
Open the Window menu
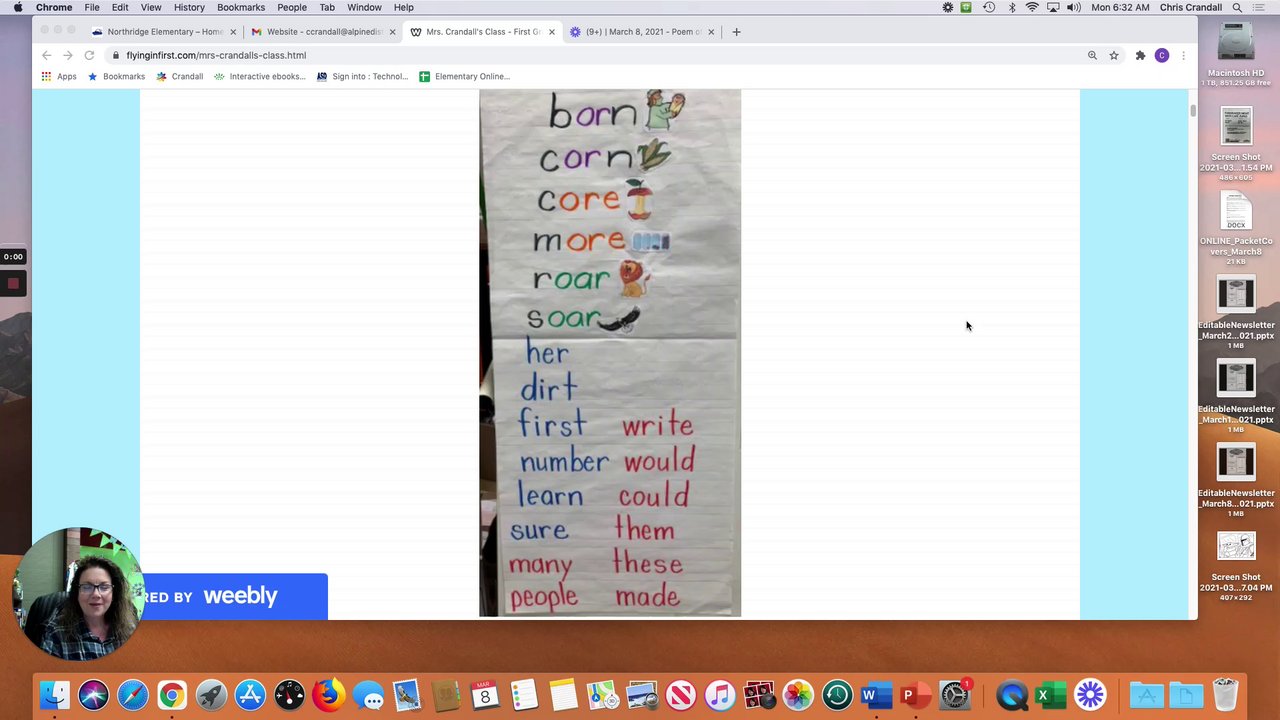point(364,7)
